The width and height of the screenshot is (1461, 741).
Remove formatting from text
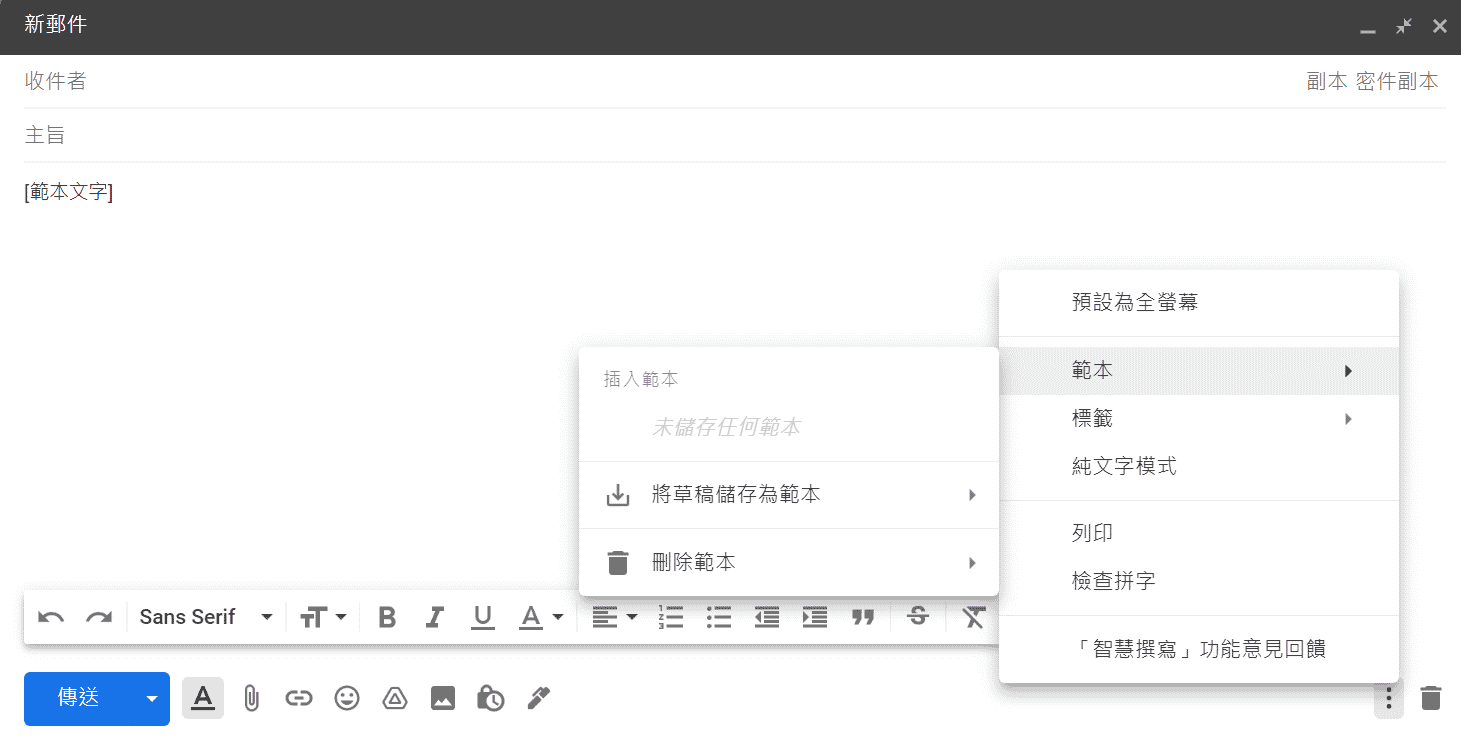[x=974, y=617]
